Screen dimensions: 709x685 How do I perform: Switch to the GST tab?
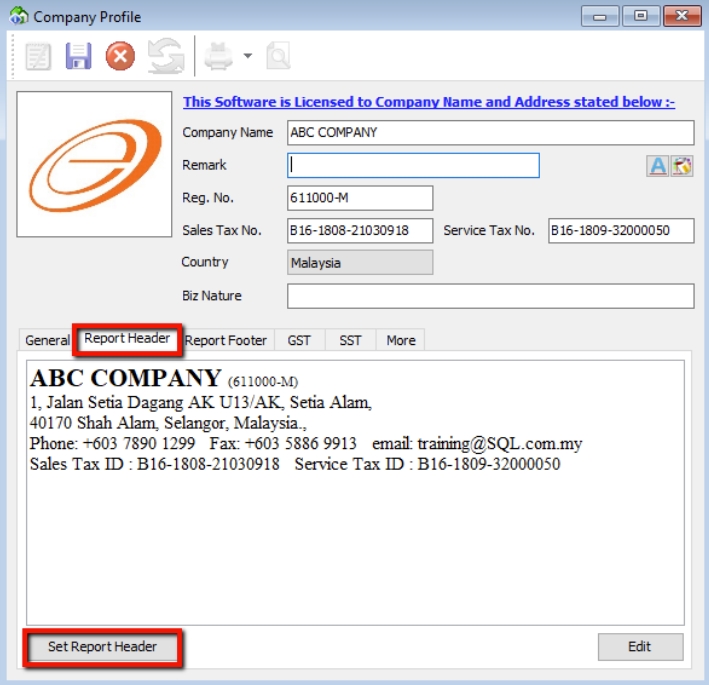(x=299, y=340)
